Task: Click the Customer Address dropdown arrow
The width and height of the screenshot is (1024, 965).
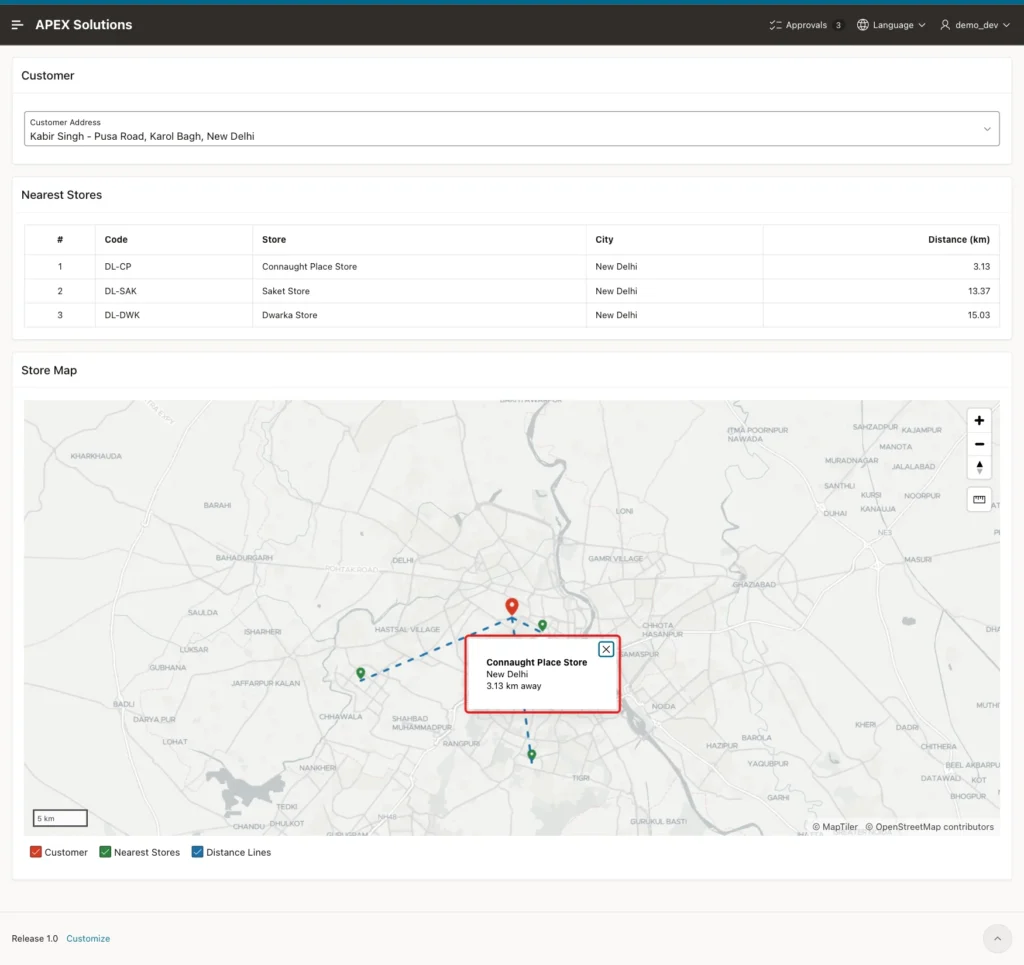Action: click(x=987, y=129)
